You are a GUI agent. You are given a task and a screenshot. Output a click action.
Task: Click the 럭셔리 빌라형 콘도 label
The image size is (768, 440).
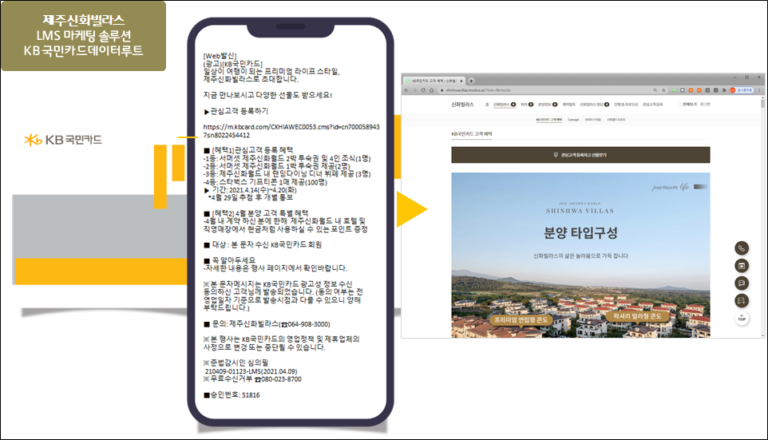click(x=637, y=317)
